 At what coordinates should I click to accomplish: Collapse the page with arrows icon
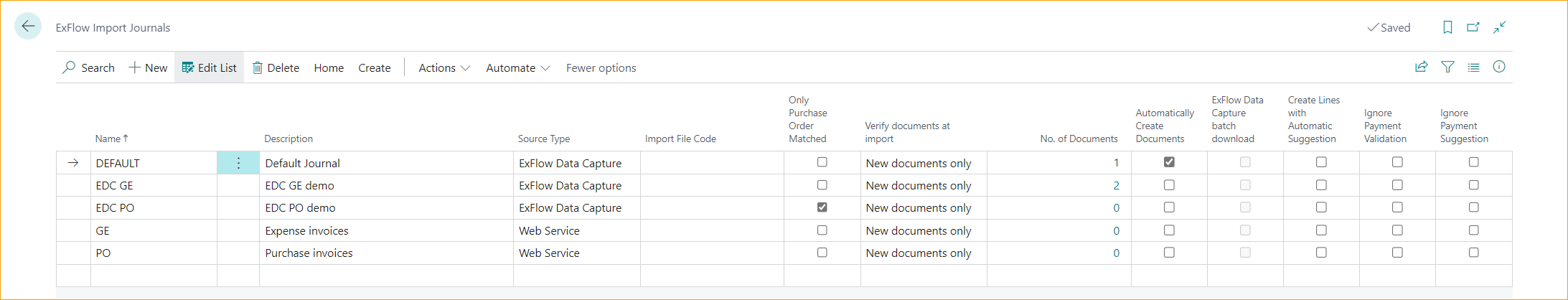[1499, 27]
